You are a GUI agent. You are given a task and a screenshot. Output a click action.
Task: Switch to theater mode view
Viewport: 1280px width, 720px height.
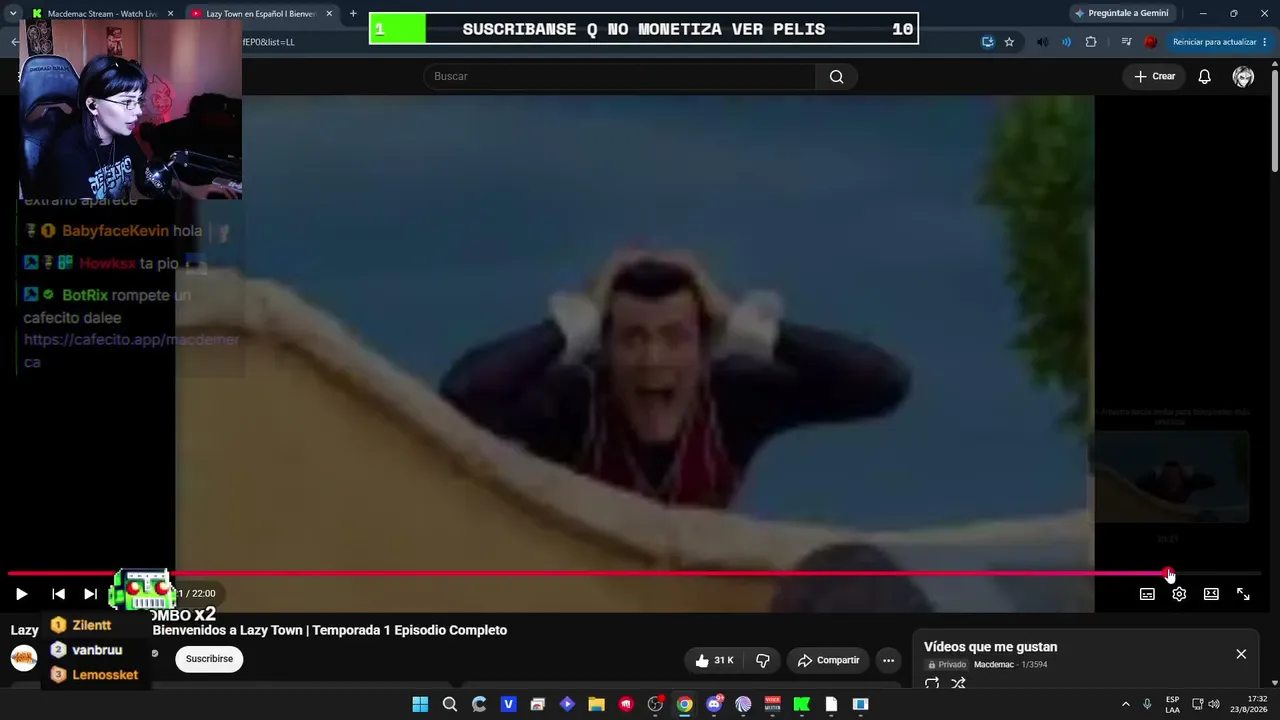[x=1211, y=594]
